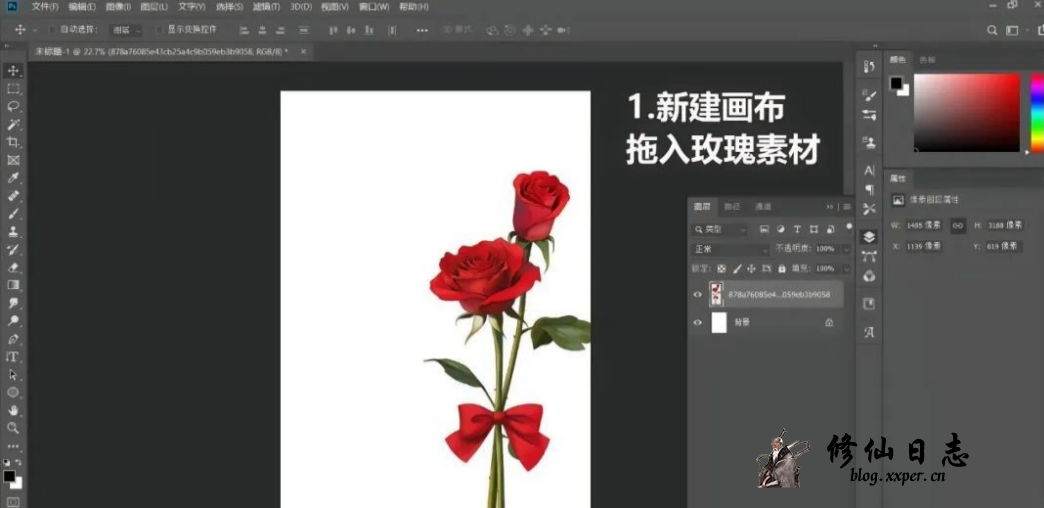Hide the rose image layer using eye icon

(698, 295)
